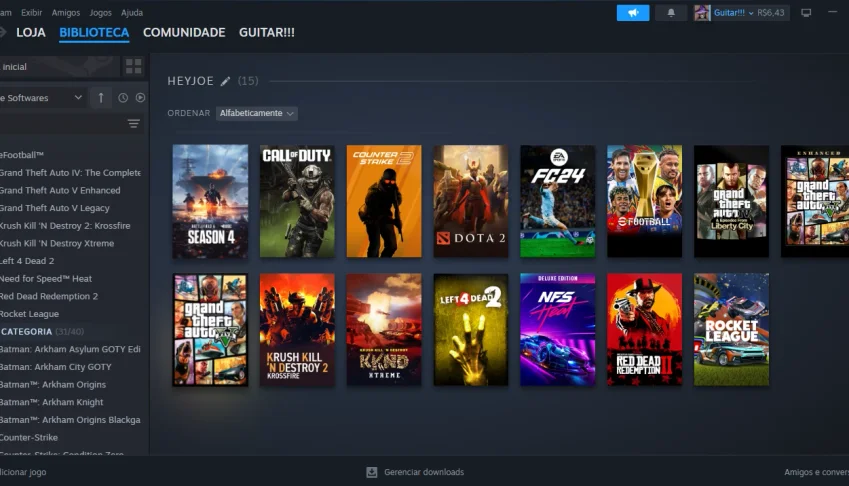Open the Call of Duty game cover
849x486 pixels.
297,201
